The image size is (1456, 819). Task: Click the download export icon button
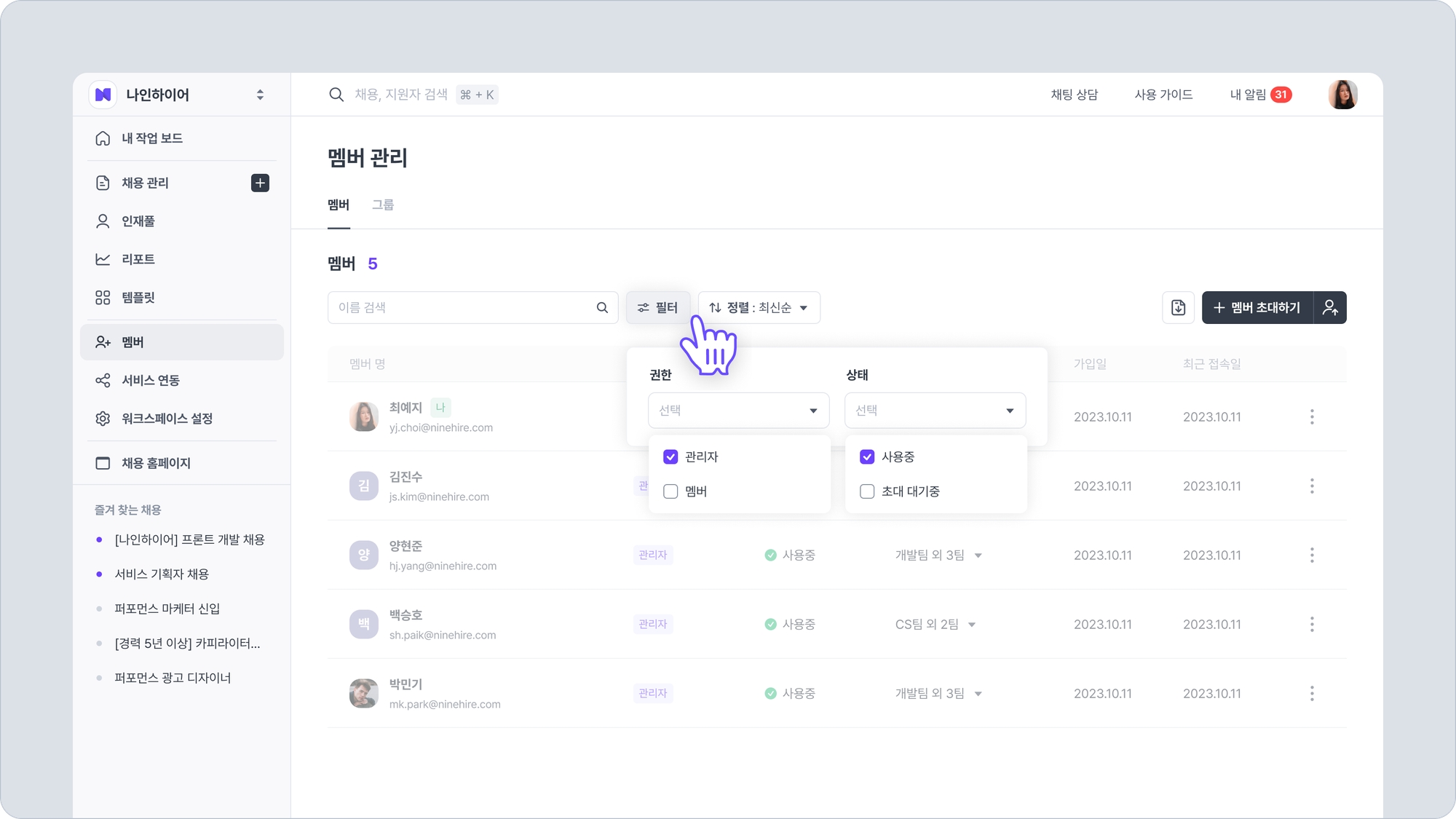1178,308
